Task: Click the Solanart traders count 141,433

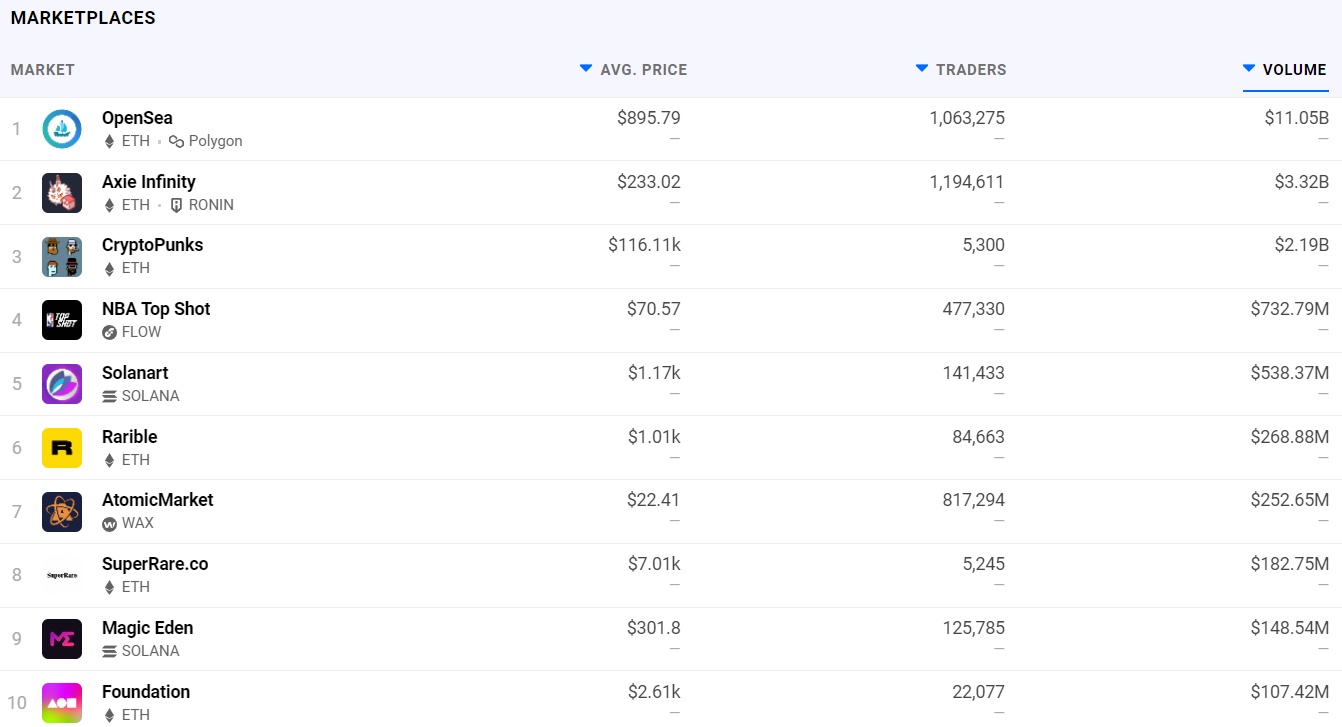Action: tap(975, 373)
